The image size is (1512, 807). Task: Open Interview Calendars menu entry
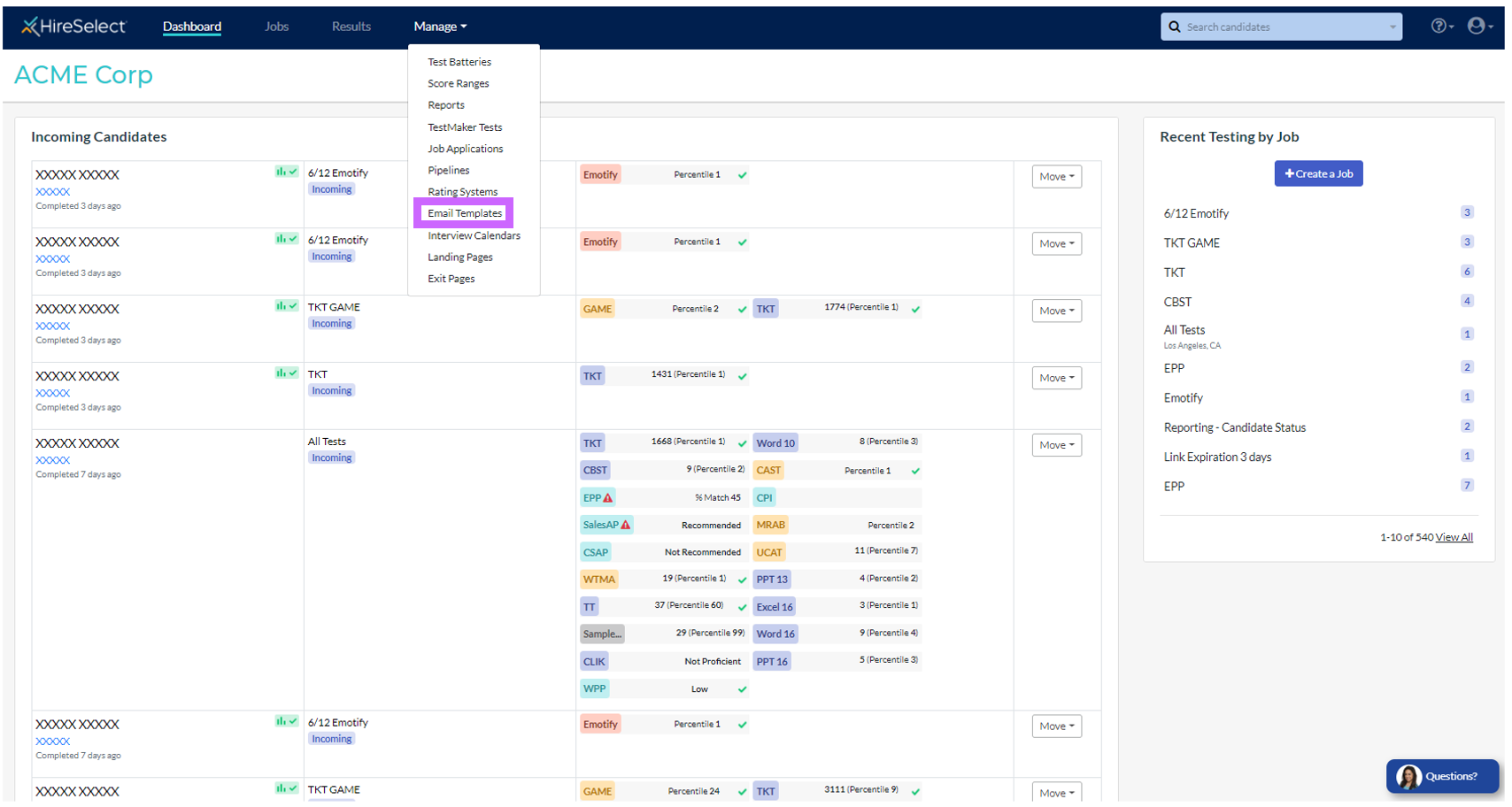coord(474,235)
